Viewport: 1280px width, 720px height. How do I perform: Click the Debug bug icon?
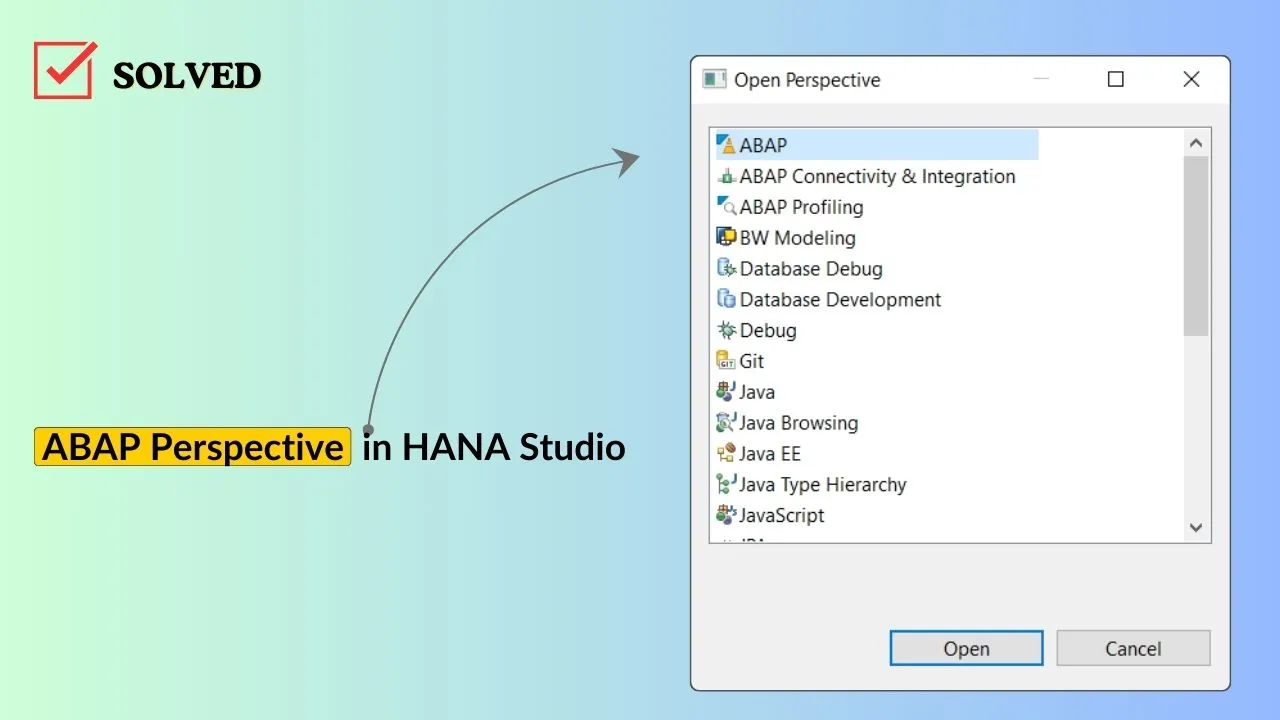727,330
